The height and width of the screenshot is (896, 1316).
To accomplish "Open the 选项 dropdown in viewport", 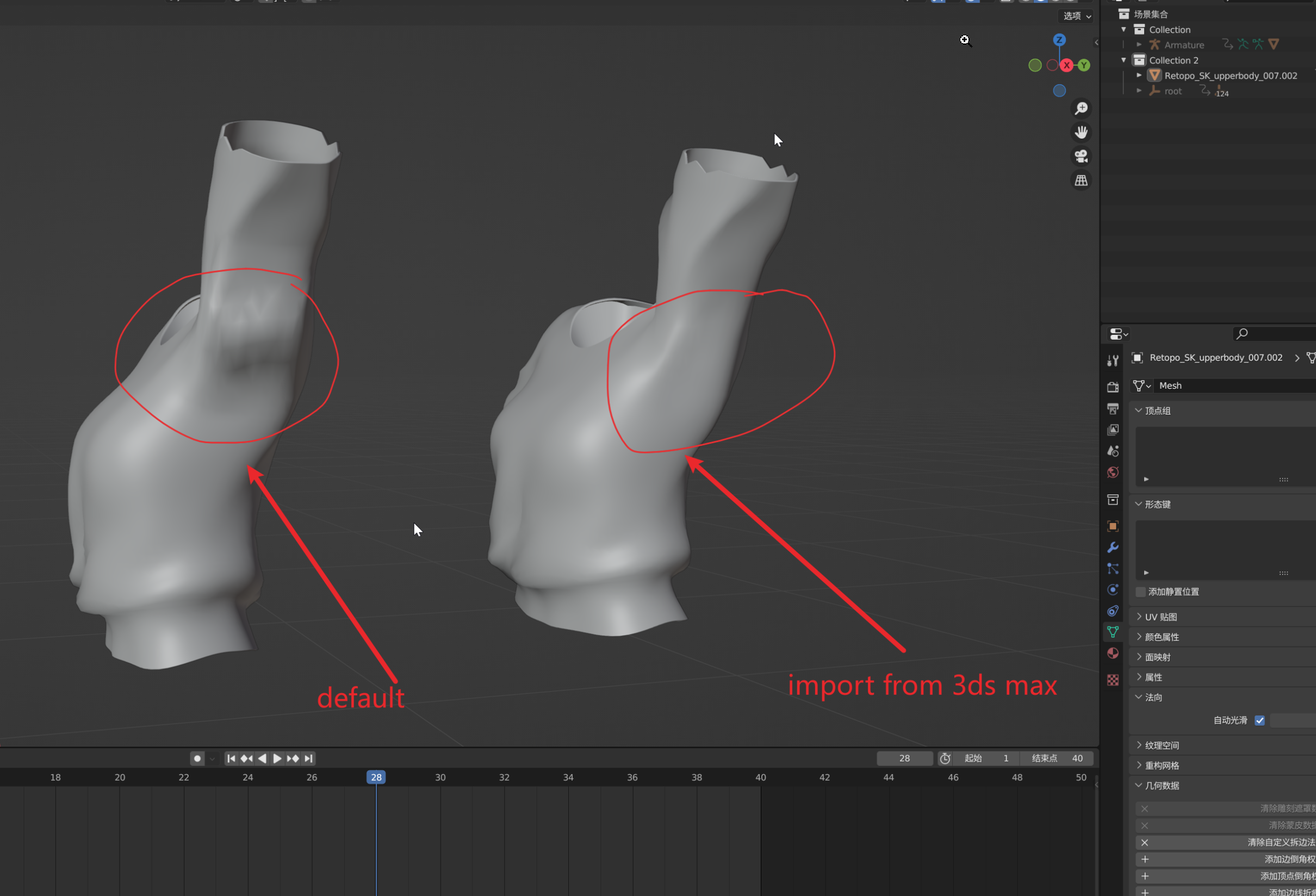I will pyautogui.click(x=1077, y=16).
